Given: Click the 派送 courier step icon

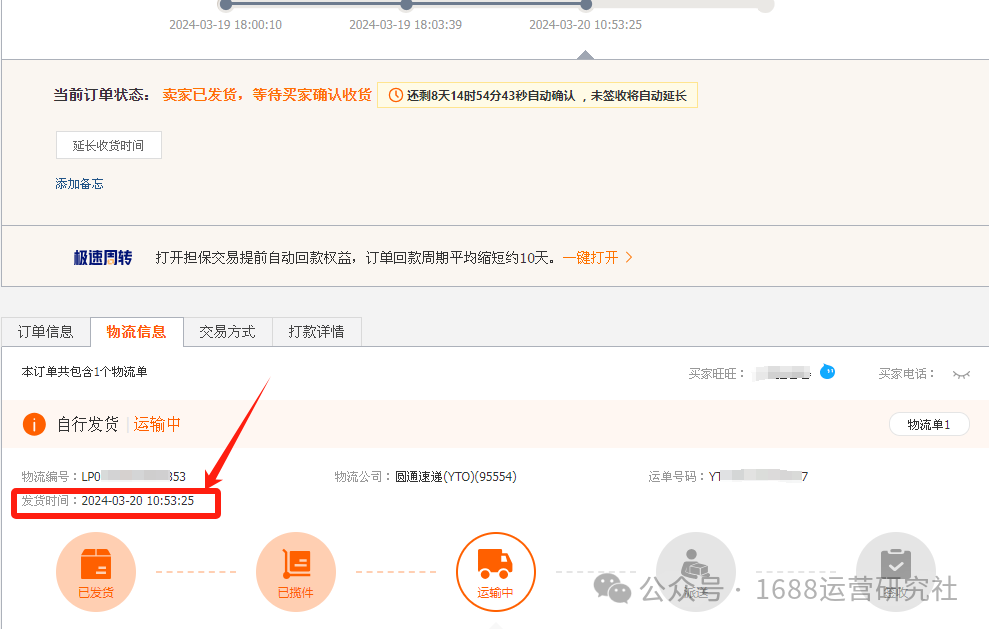Looking at the screenshot, I should [x=696, y=572].
